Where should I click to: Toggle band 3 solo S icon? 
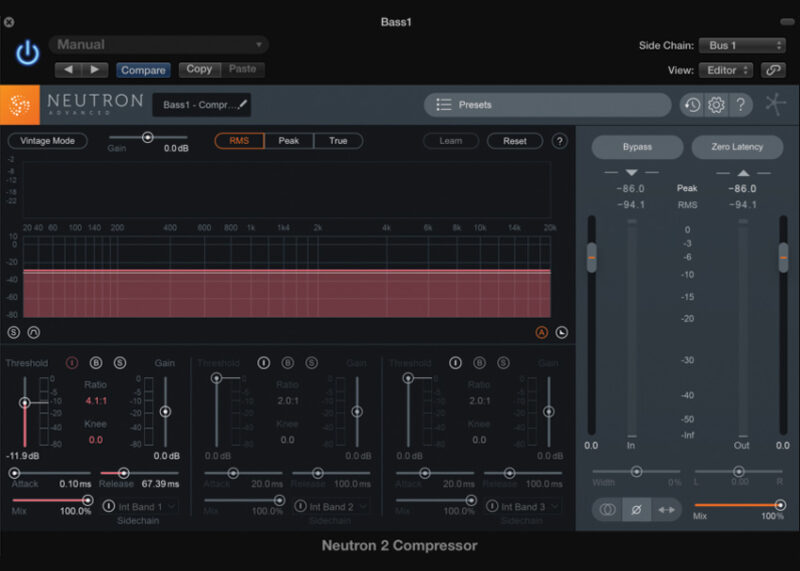tap(504, 363)
